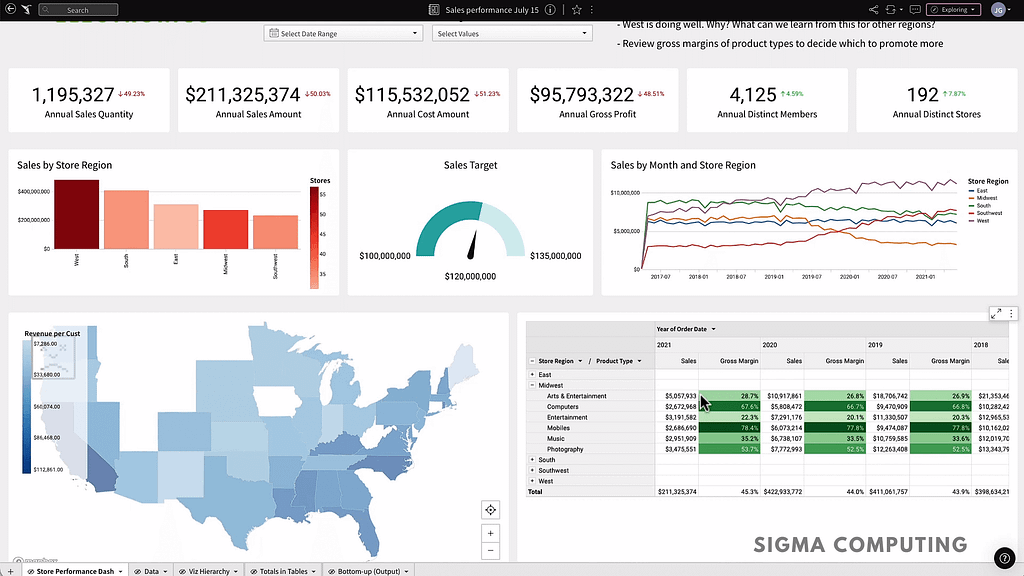
Task: Select Southwest in Store Region legend
Action: coord(985,213)
